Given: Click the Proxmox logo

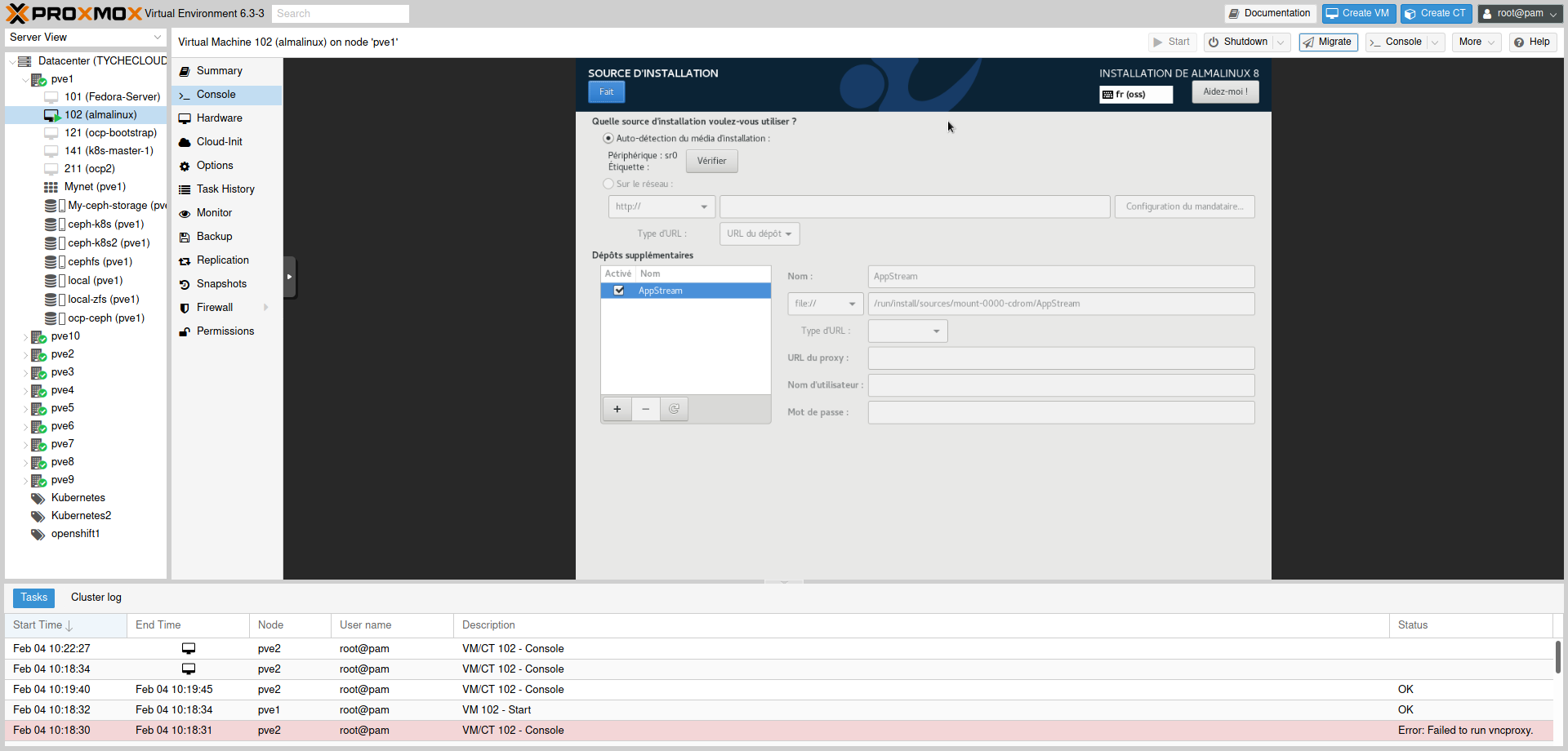Looking at the screenshot, I should click(74, 13).
